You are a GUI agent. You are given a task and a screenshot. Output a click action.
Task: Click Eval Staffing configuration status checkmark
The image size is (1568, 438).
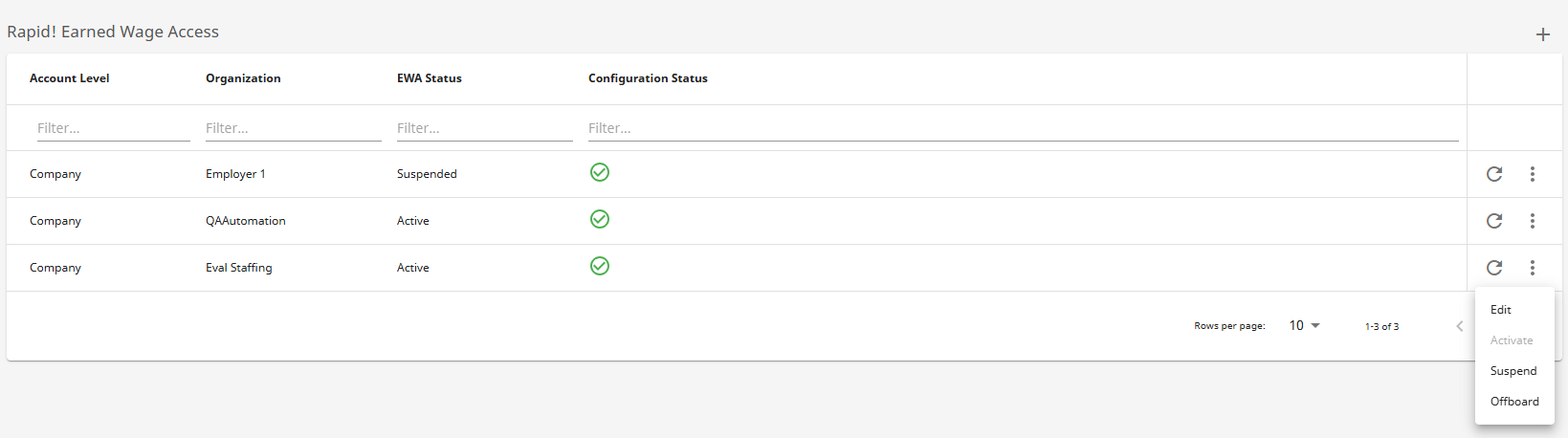point(600,266)
